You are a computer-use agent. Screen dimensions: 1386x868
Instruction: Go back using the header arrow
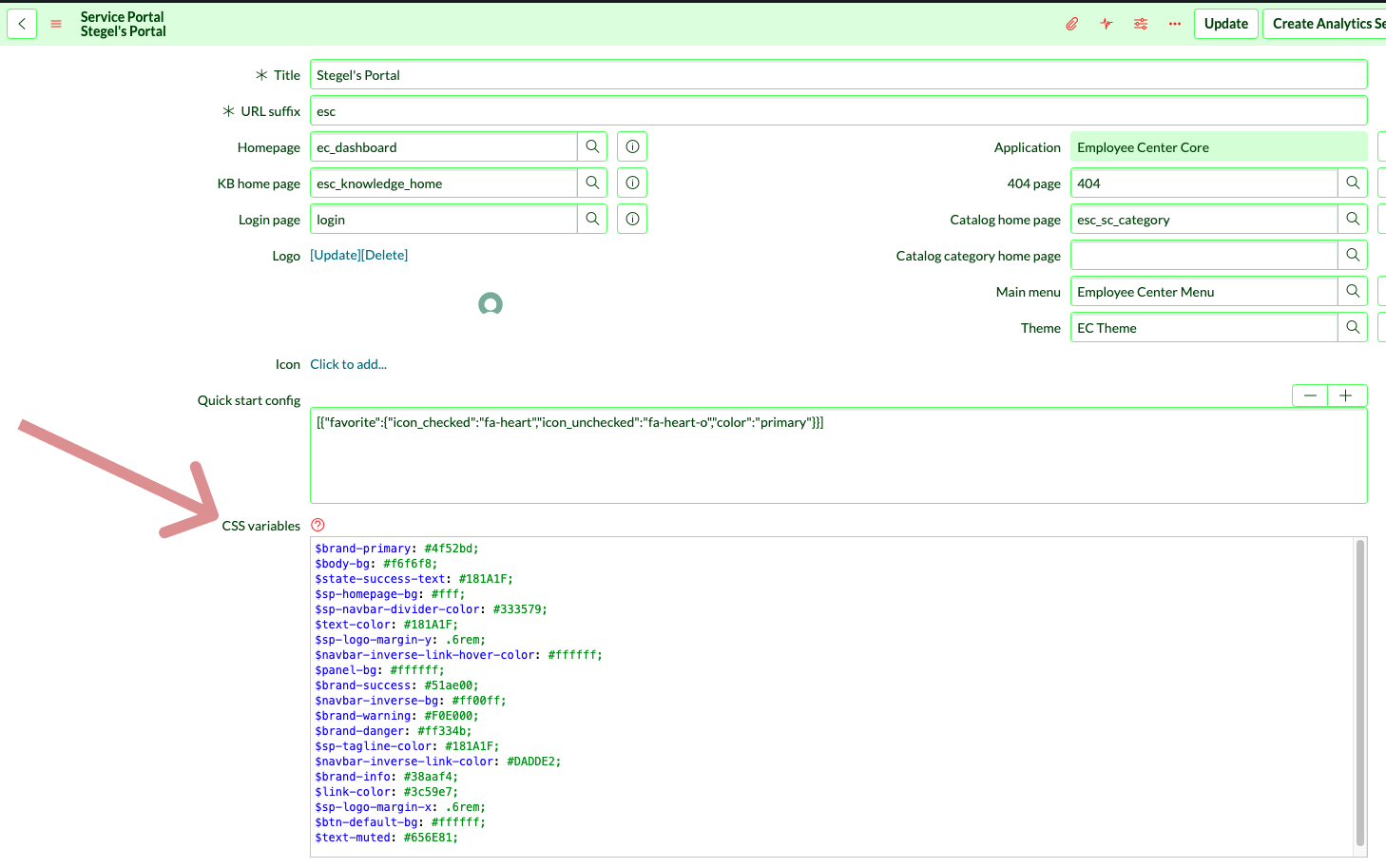pos(22,24)
